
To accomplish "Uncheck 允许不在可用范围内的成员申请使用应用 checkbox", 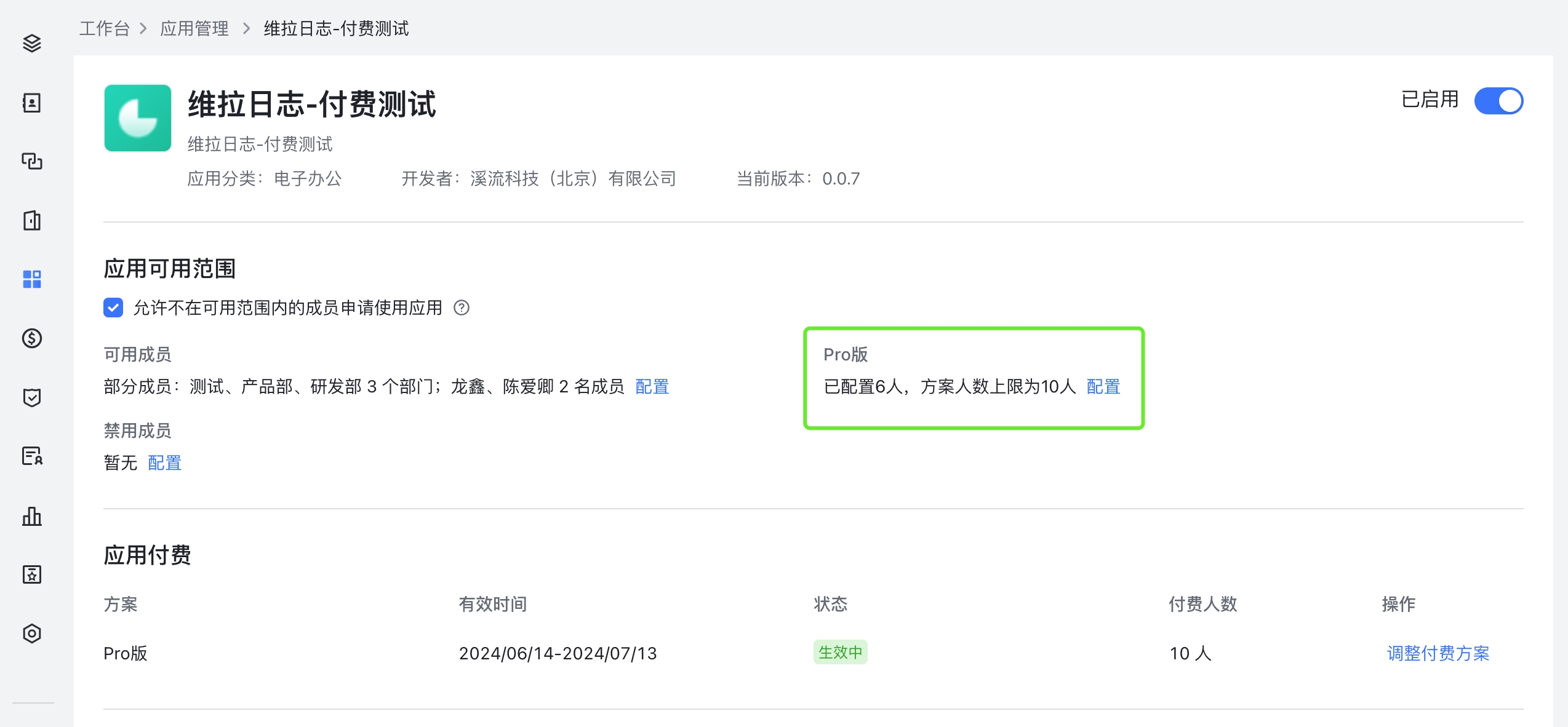I will tap(113, 308).
